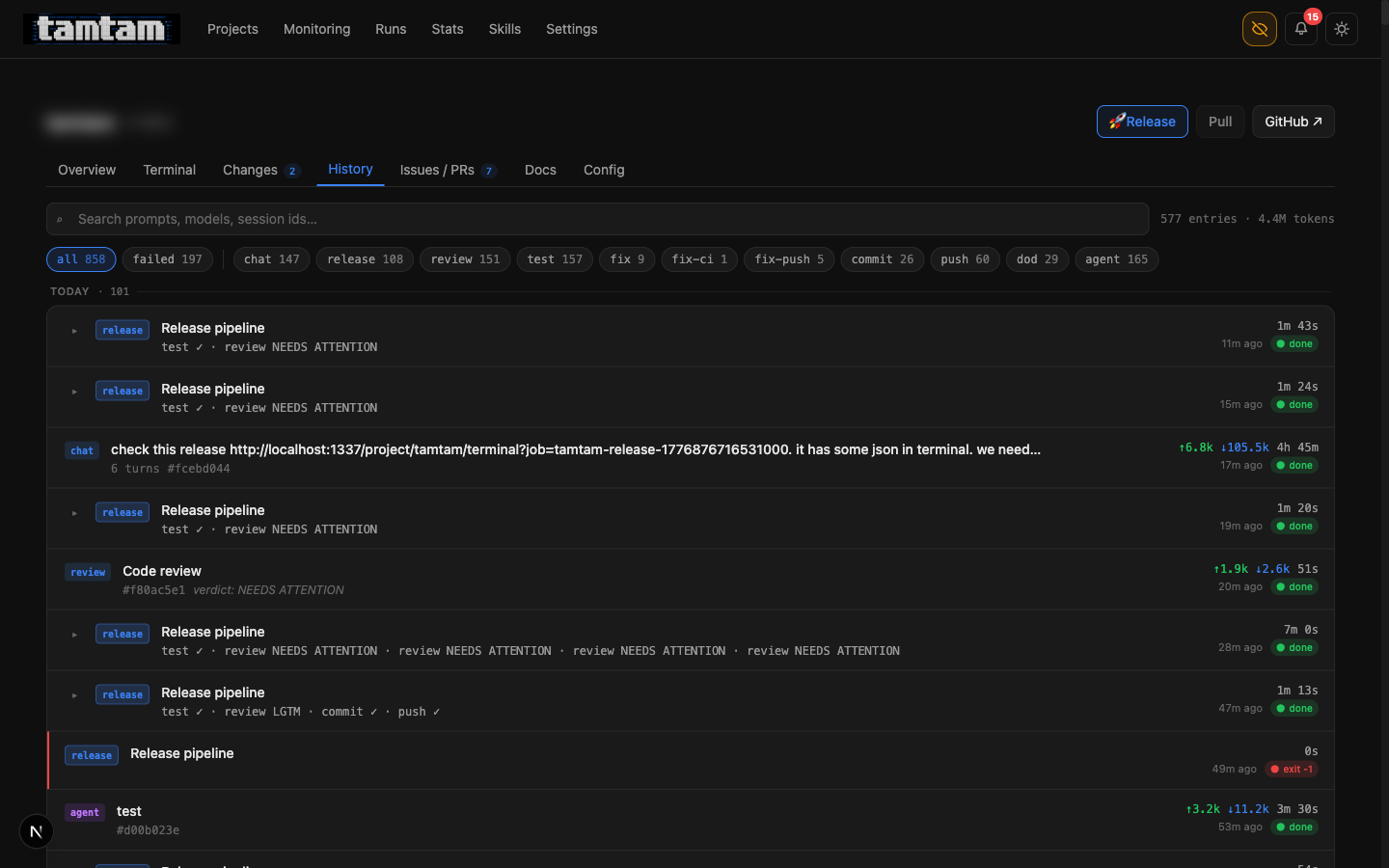This screenshot has height=868, width=1389.
Task: Select the 'all 858' filter chip
Action: click(x=81, y=259)
